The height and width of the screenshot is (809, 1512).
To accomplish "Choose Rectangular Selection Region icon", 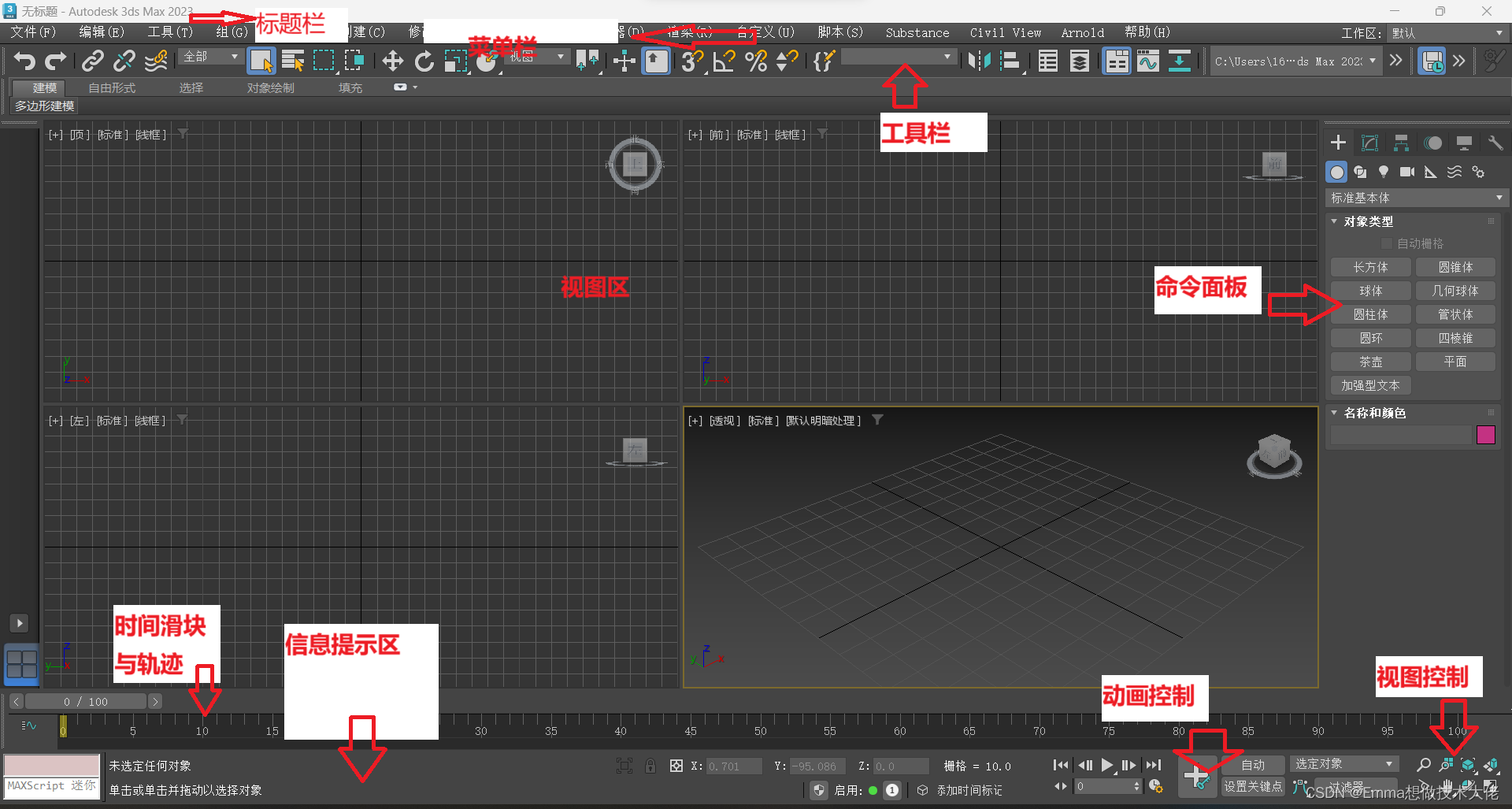I will click(324, 61).
